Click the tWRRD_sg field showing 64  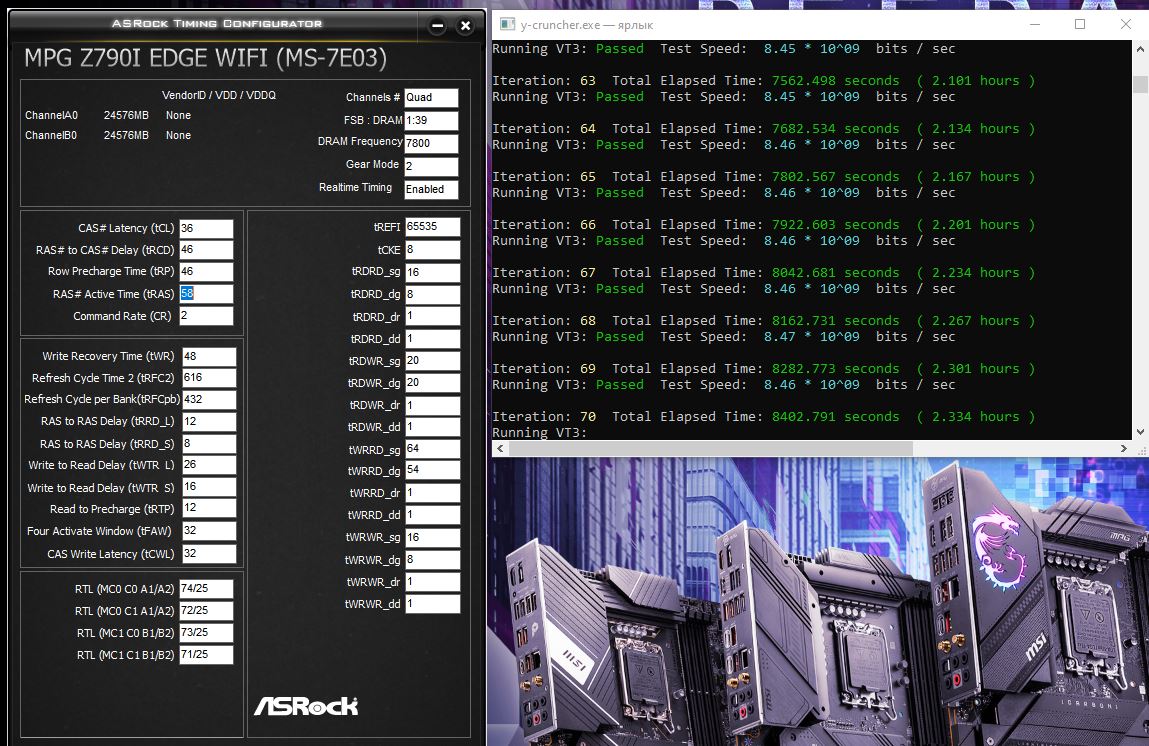[432, 449]
